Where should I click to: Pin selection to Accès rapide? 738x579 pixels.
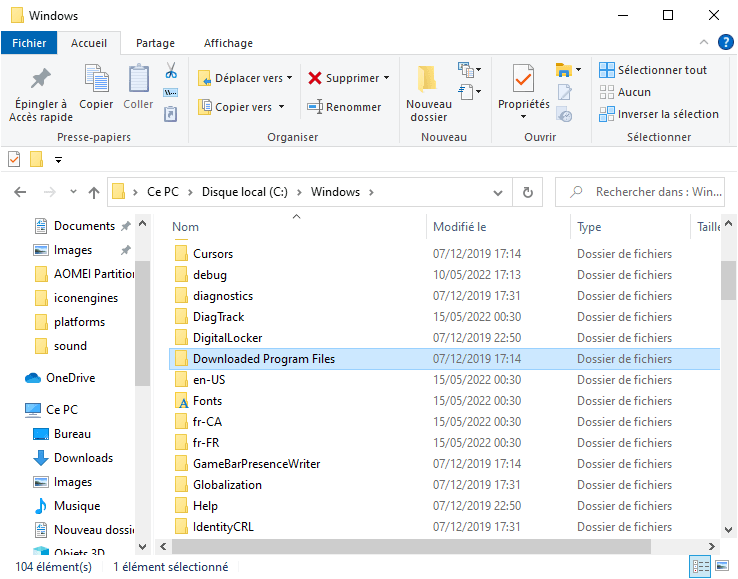click(x=40, y=94)
